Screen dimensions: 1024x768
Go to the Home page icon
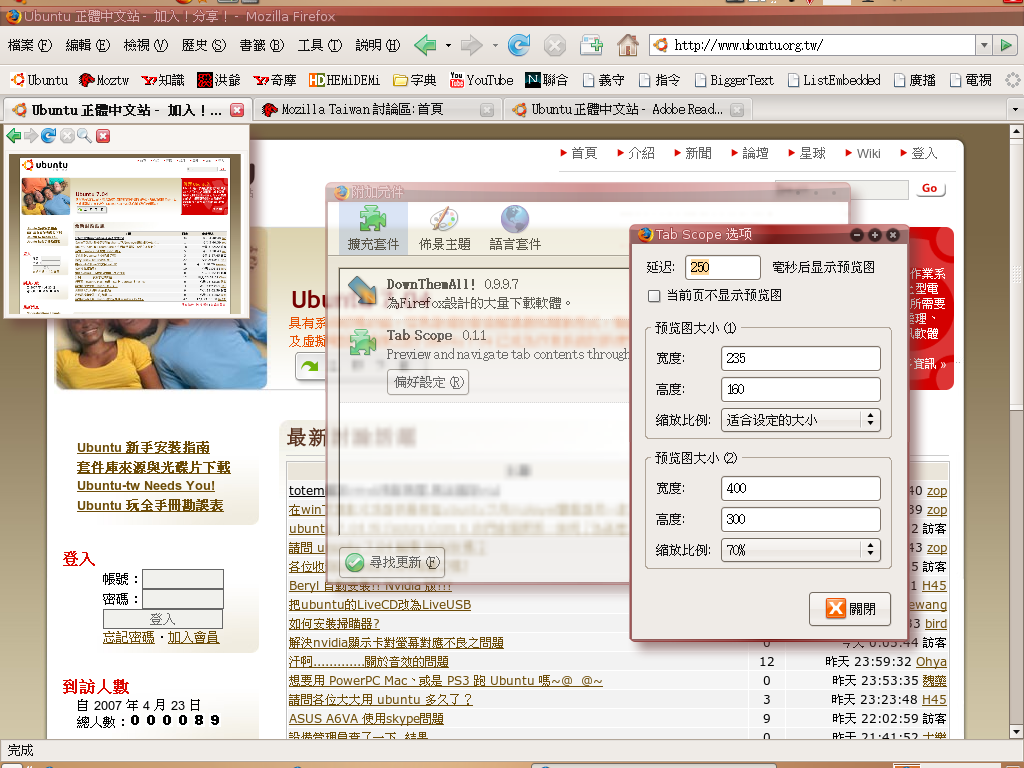coord(628,45)
